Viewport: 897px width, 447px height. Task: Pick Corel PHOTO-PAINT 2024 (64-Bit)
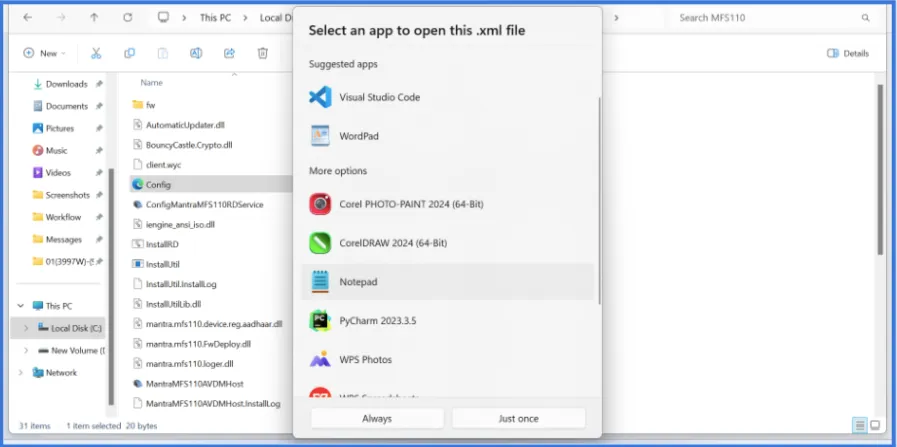pyautogui.click(x=447, y=204)
